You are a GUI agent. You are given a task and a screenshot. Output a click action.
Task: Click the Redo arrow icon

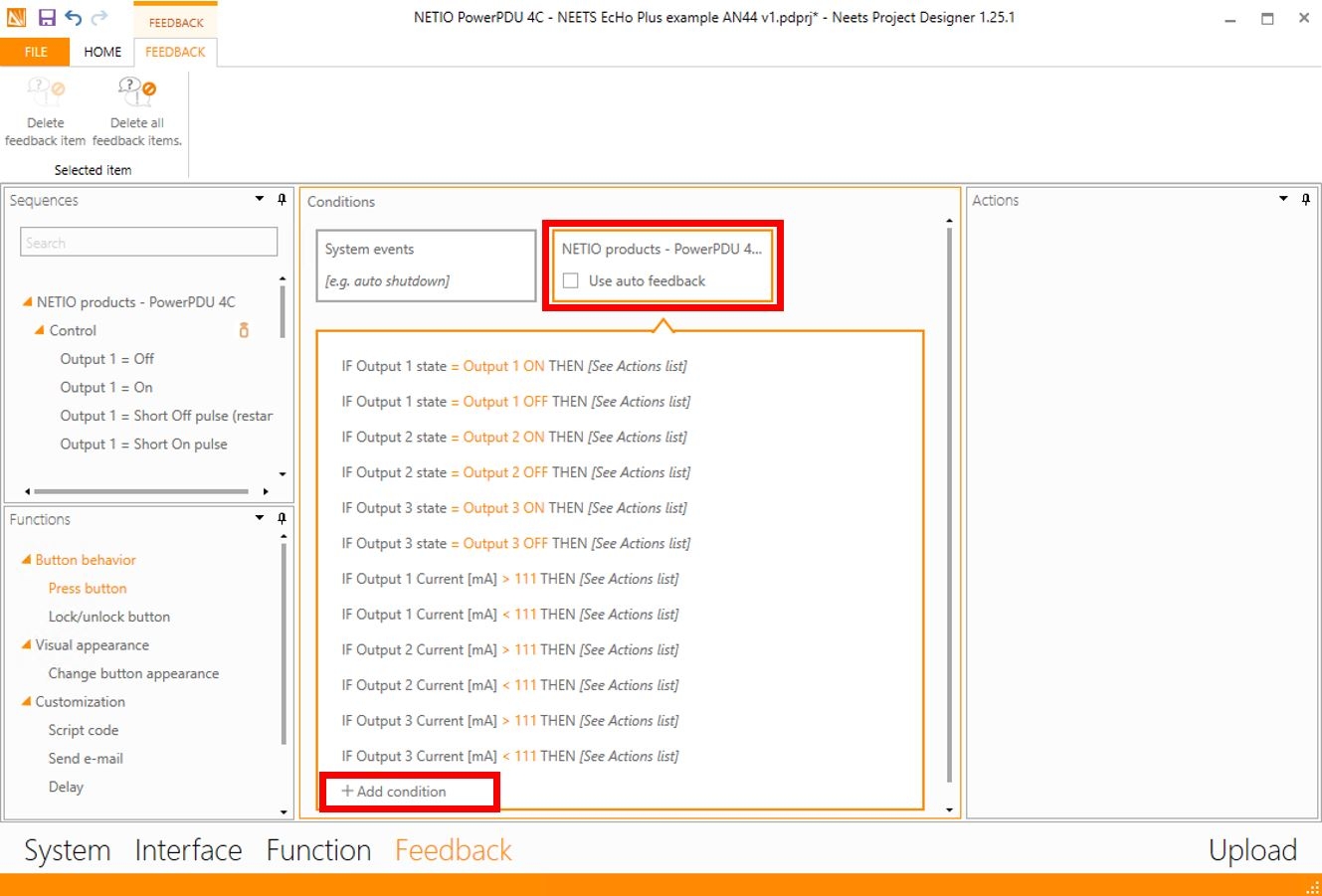(x=99, y=18)
